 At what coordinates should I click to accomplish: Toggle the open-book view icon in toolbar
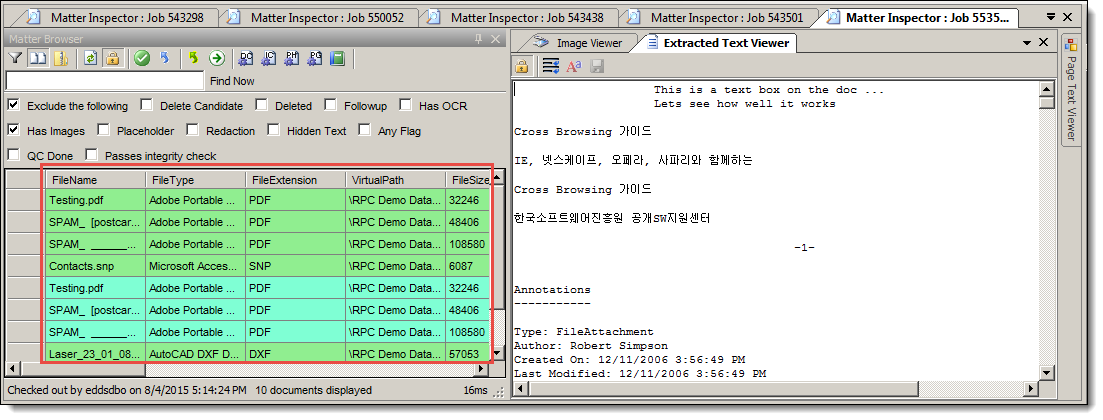click(x=38, y=59)
